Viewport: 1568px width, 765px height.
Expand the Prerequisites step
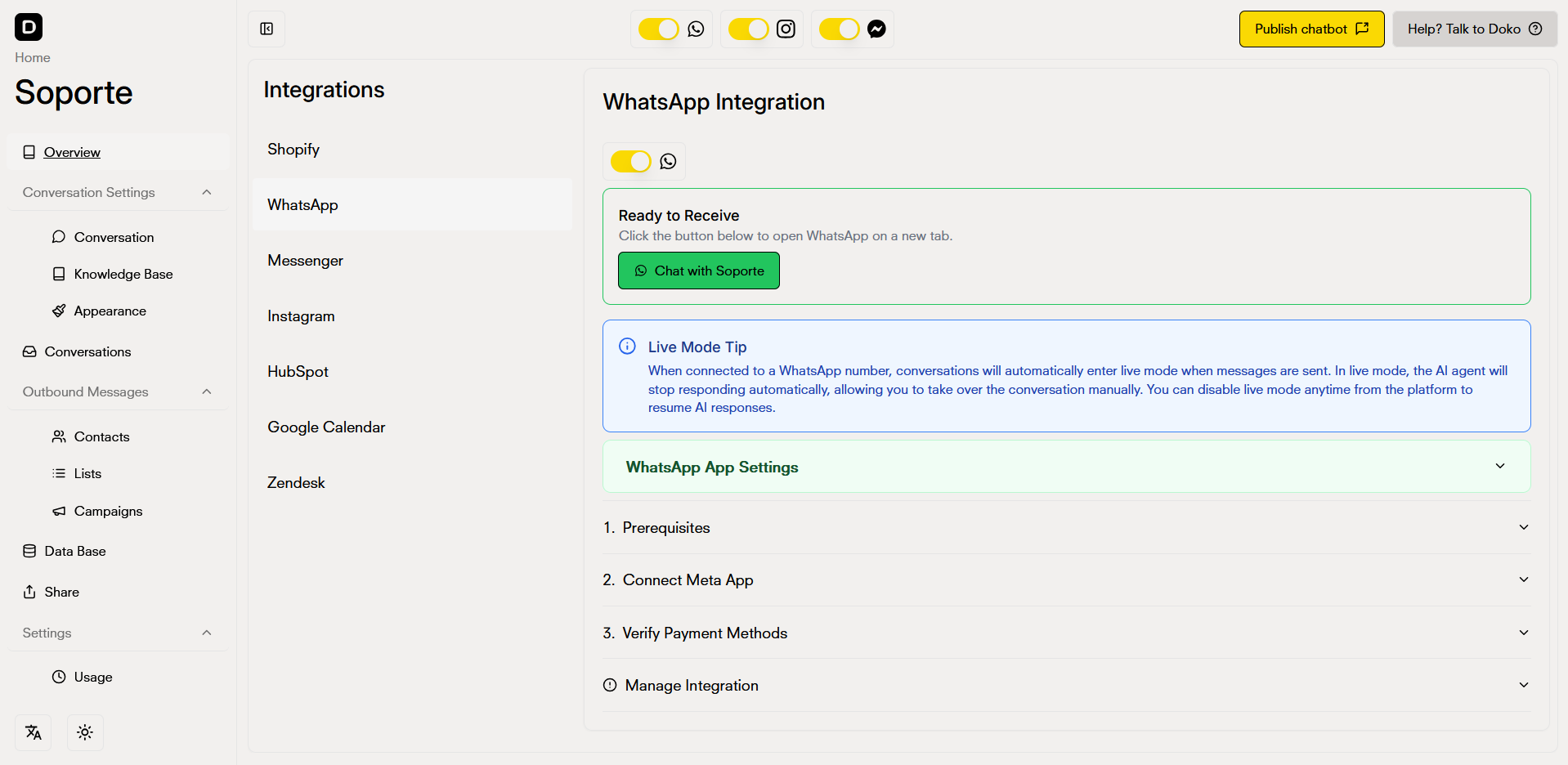click(1067, 528)
